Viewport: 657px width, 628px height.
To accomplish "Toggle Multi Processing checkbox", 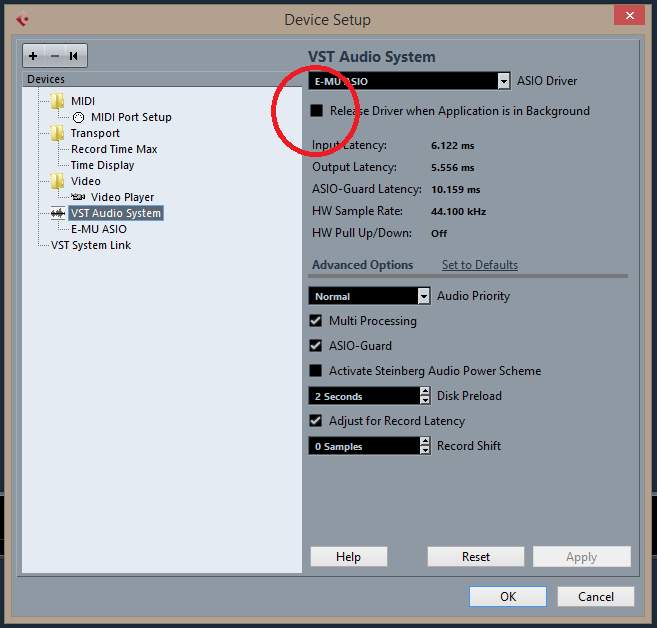I will click(x=316, y=321).
